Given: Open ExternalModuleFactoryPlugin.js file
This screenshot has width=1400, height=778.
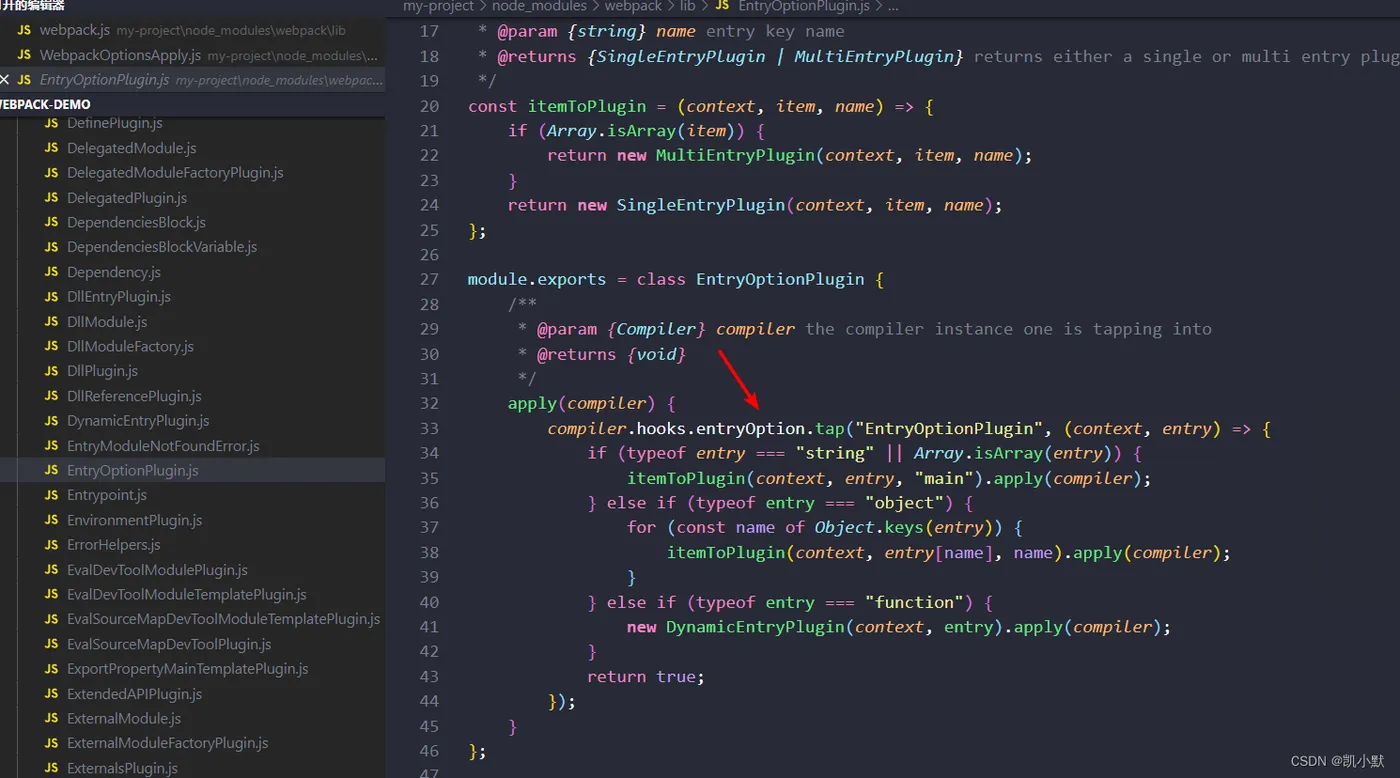Looking at the screenshot, I should pos(167,743).
